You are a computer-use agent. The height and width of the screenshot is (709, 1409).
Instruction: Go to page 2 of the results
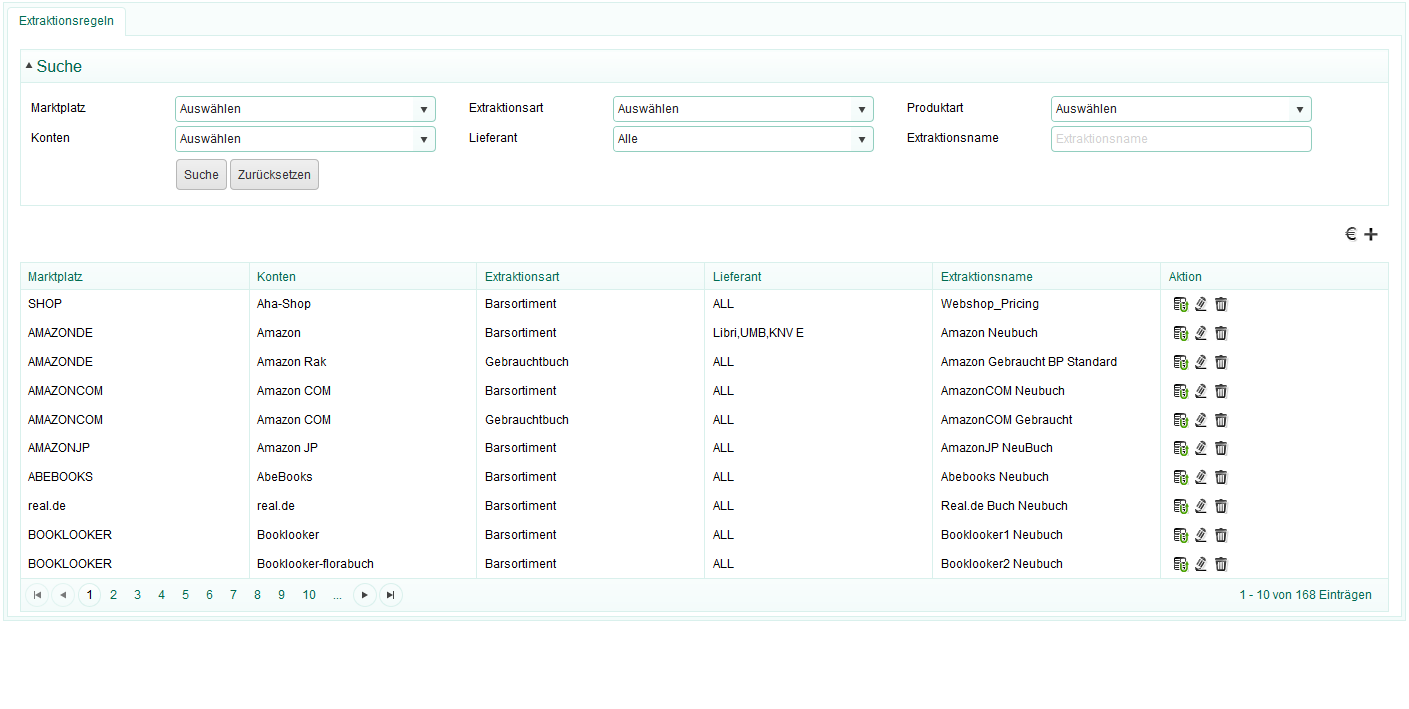[x=114, y=595]
